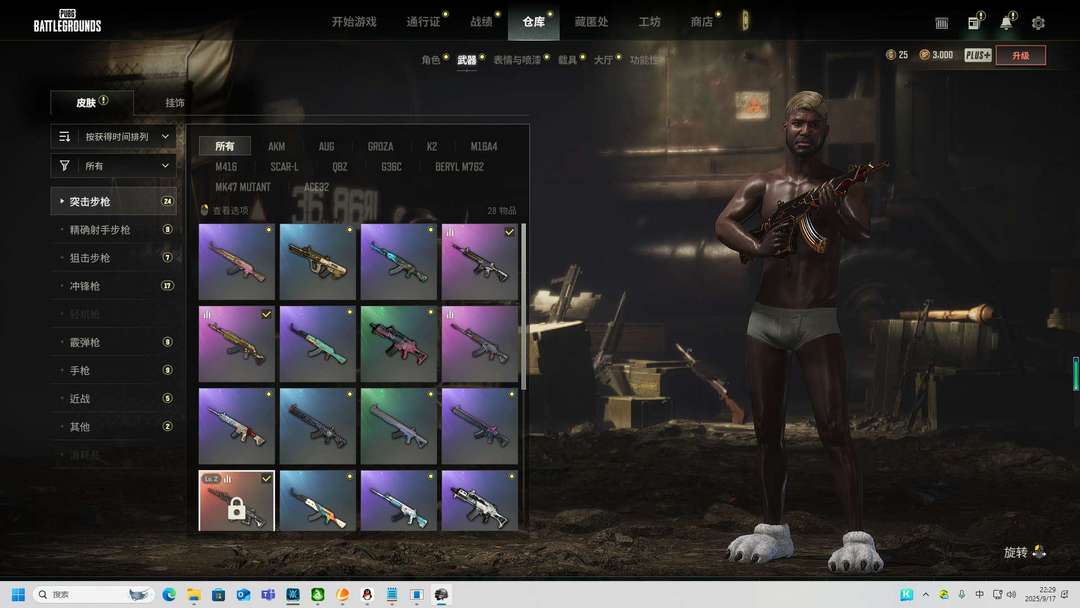Filter weapon skins by M416
1080x608 pixels.
pyautogui.click(x=226, y=167)
